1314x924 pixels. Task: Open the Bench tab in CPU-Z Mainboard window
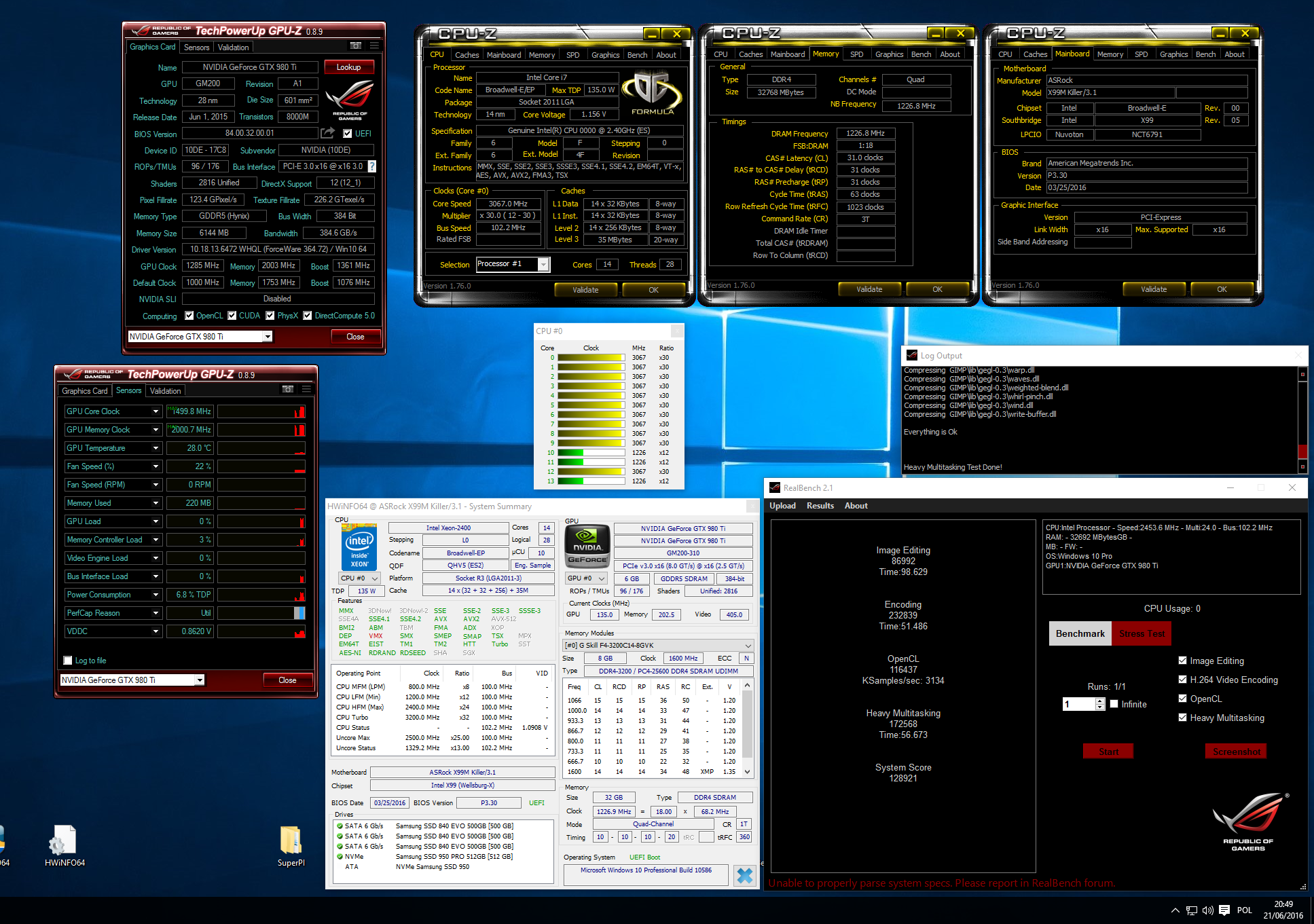tap(1205, 54)
